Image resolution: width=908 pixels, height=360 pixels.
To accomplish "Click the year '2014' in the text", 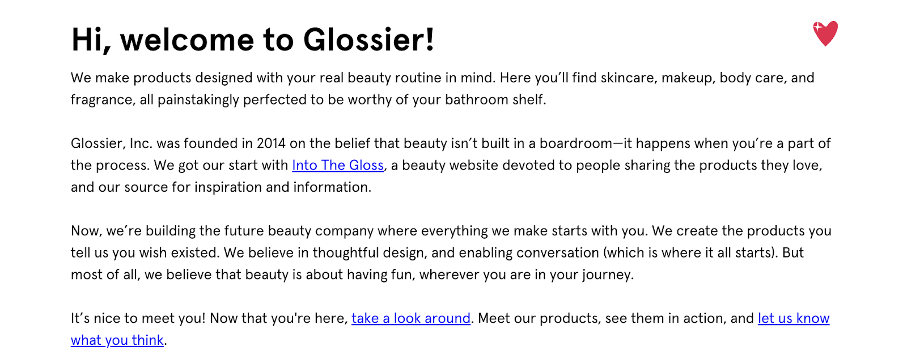I will click(x=270, y=143).
